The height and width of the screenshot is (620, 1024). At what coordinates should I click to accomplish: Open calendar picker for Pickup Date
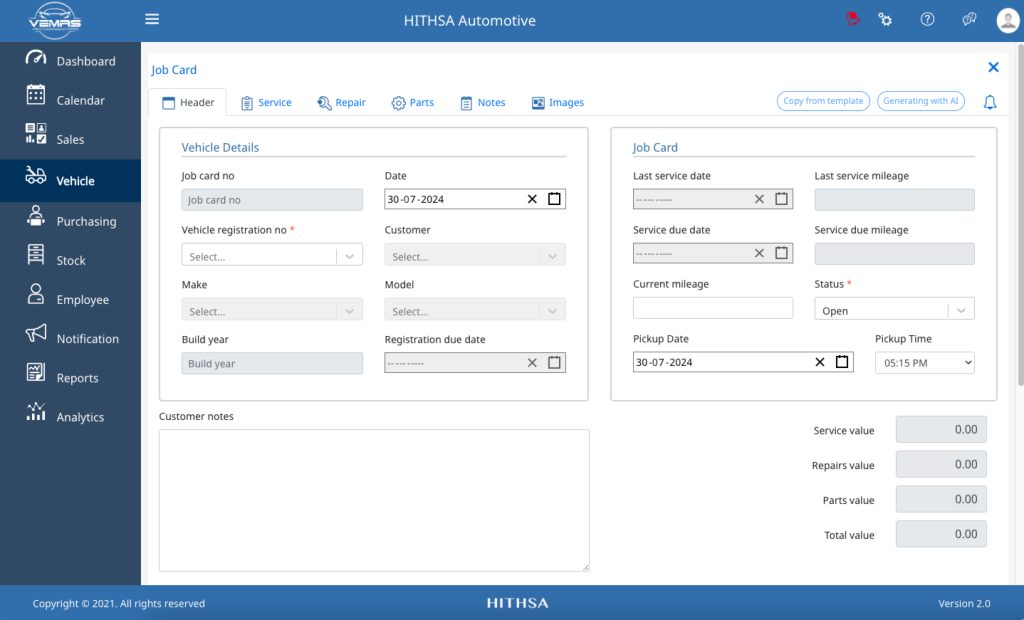(x=842, y=362)
